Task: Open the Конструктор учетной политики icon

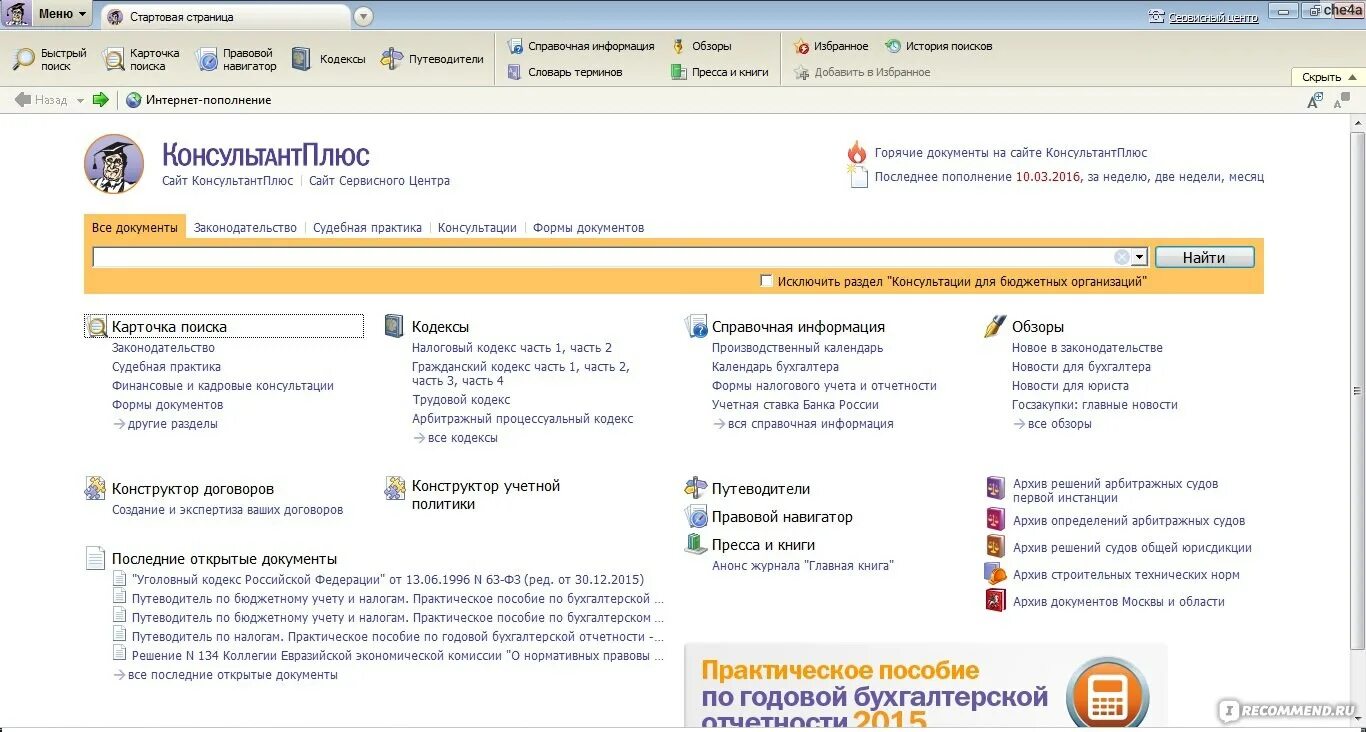Action: tap(395, 488)
